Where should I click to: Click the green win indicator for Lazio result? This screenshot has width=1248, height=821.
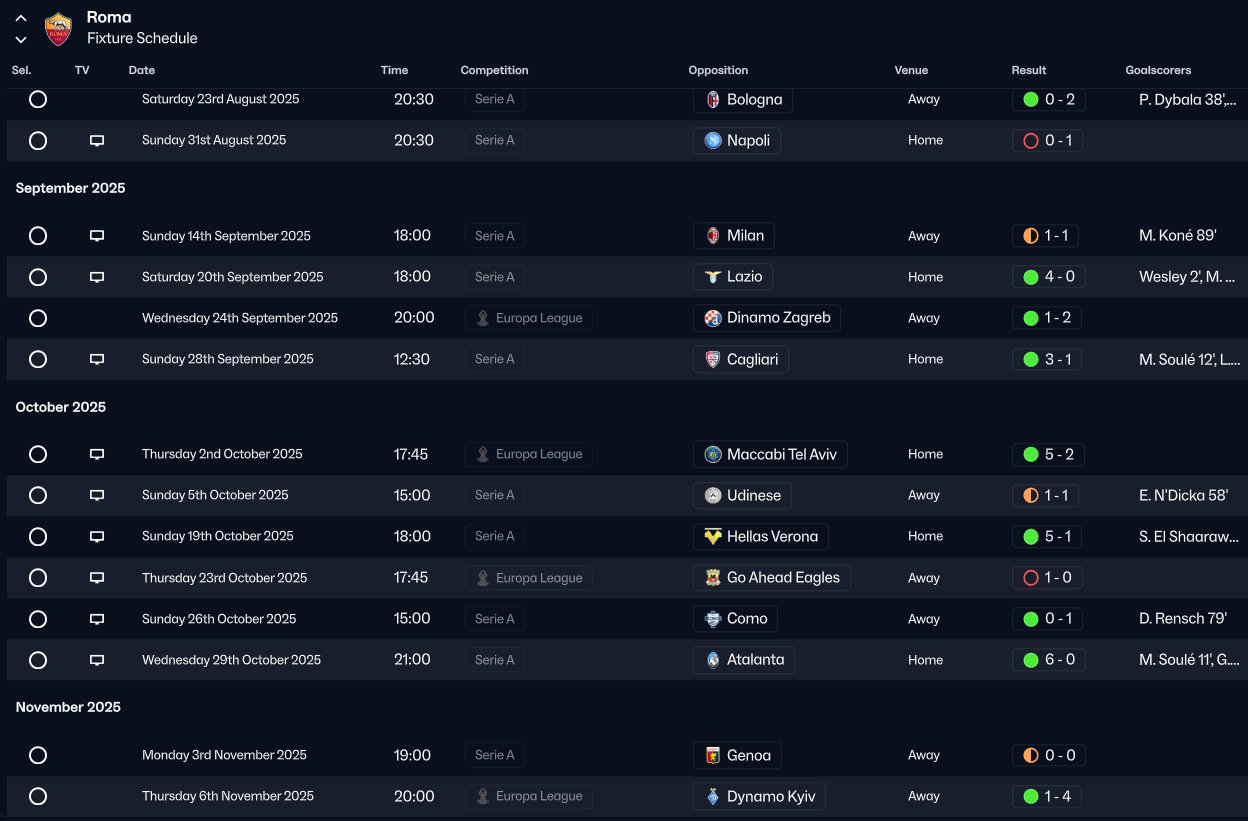tap(1031, 277)
